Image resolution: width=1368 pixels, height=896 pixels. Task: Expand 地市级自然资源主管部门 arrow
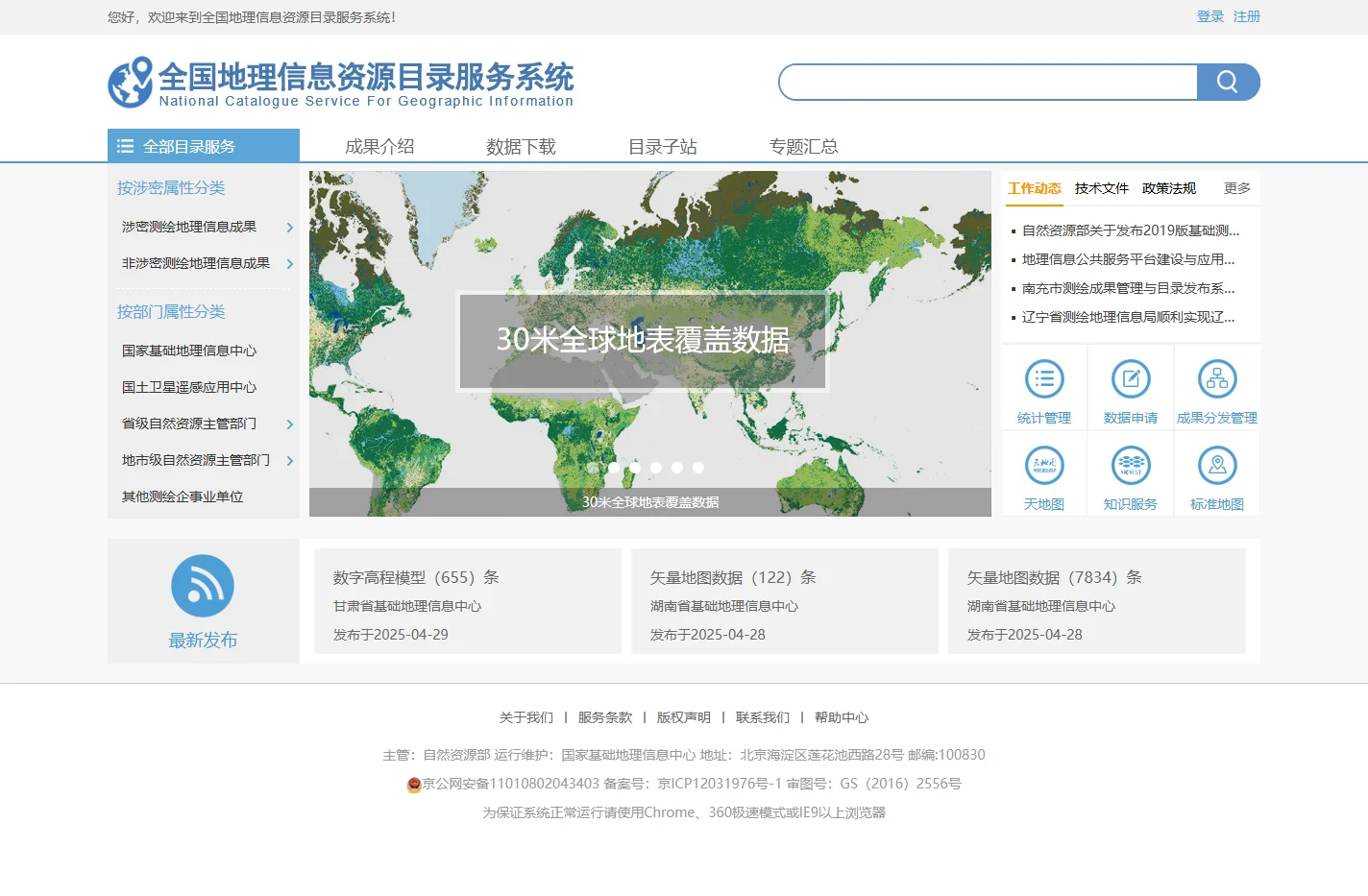tap(290, 461)
